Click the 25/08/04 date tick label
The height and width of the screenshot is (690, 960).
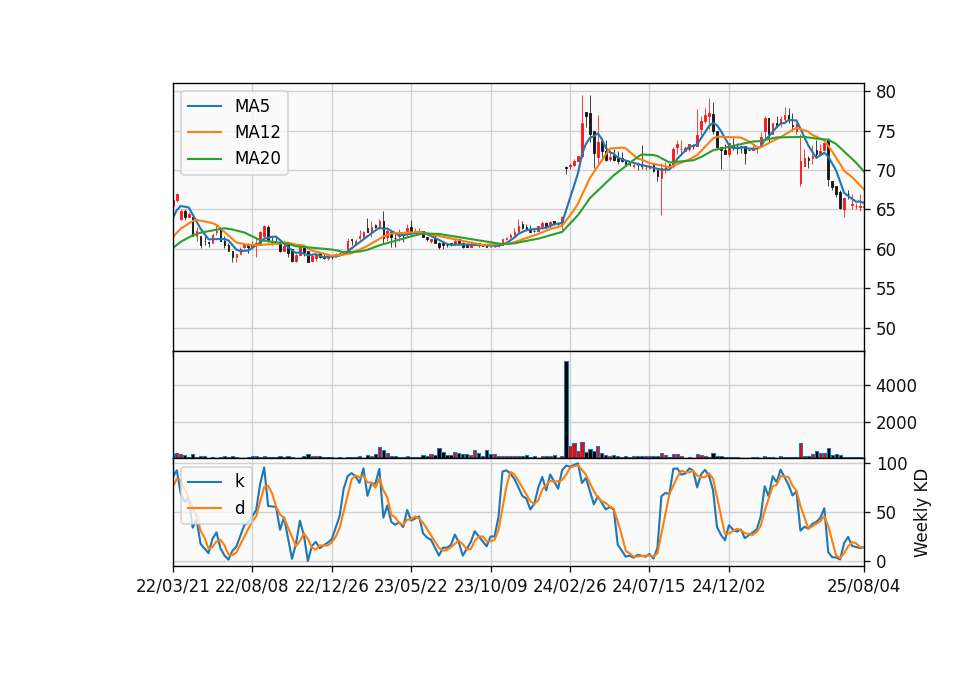click(x=864, y=586)
